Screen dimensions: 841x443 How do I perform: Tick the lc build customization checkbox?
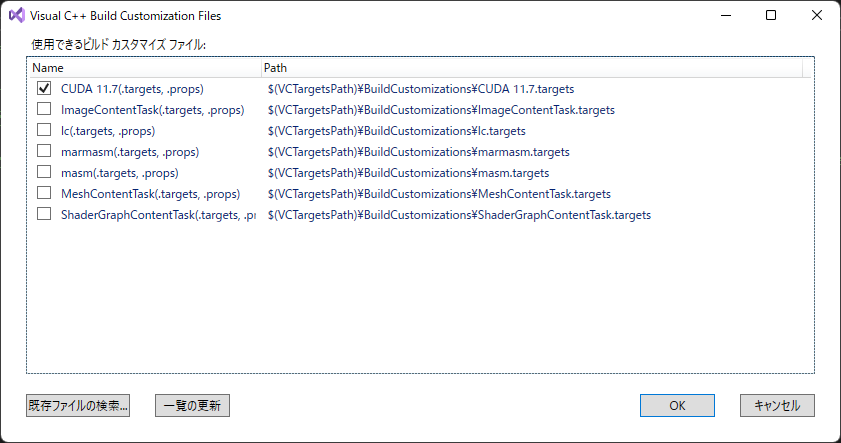pyautogui.click(x=44, y=130)
